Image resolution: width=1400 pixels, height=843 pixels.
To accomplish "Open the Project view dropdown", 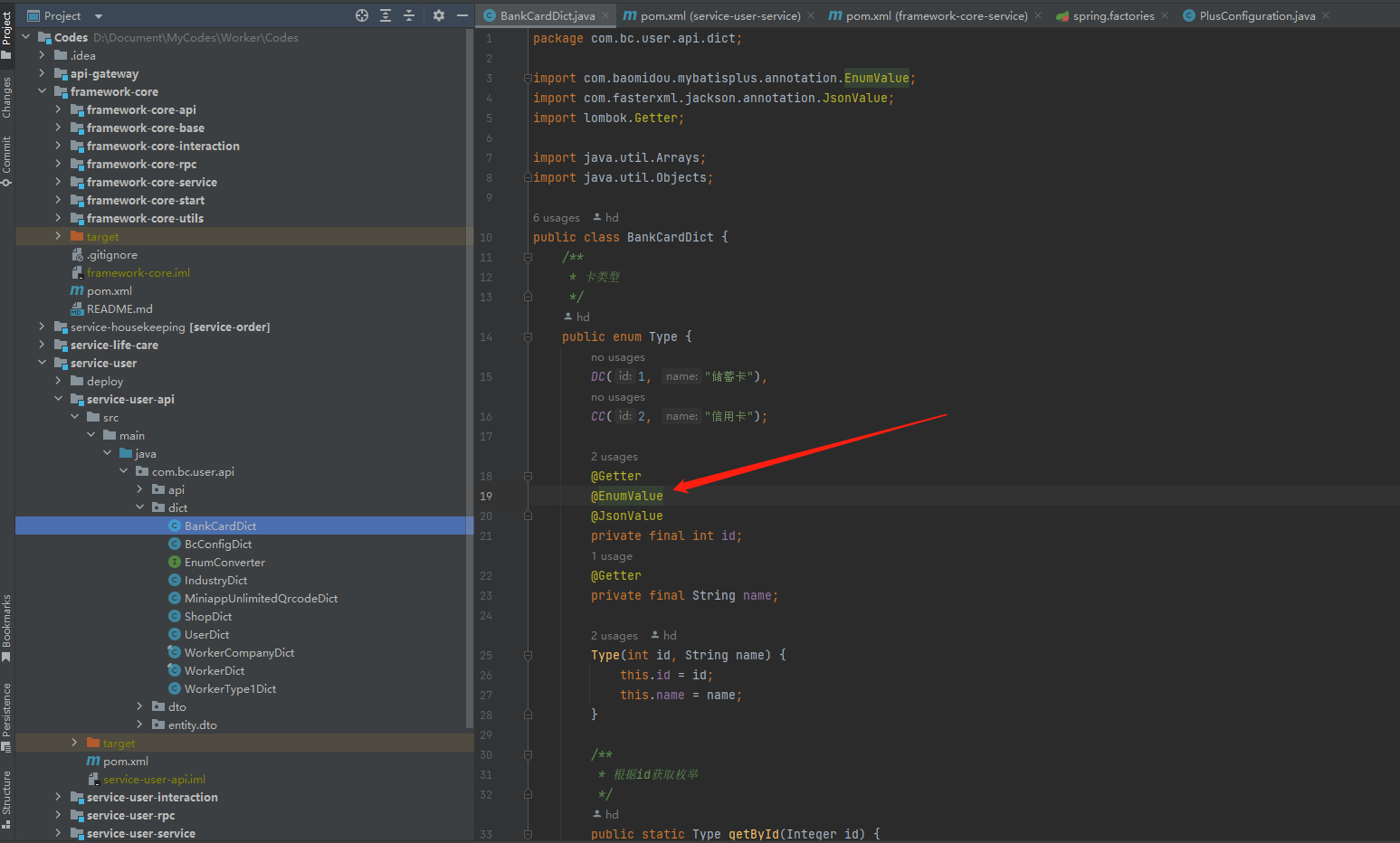I will 99,16.
